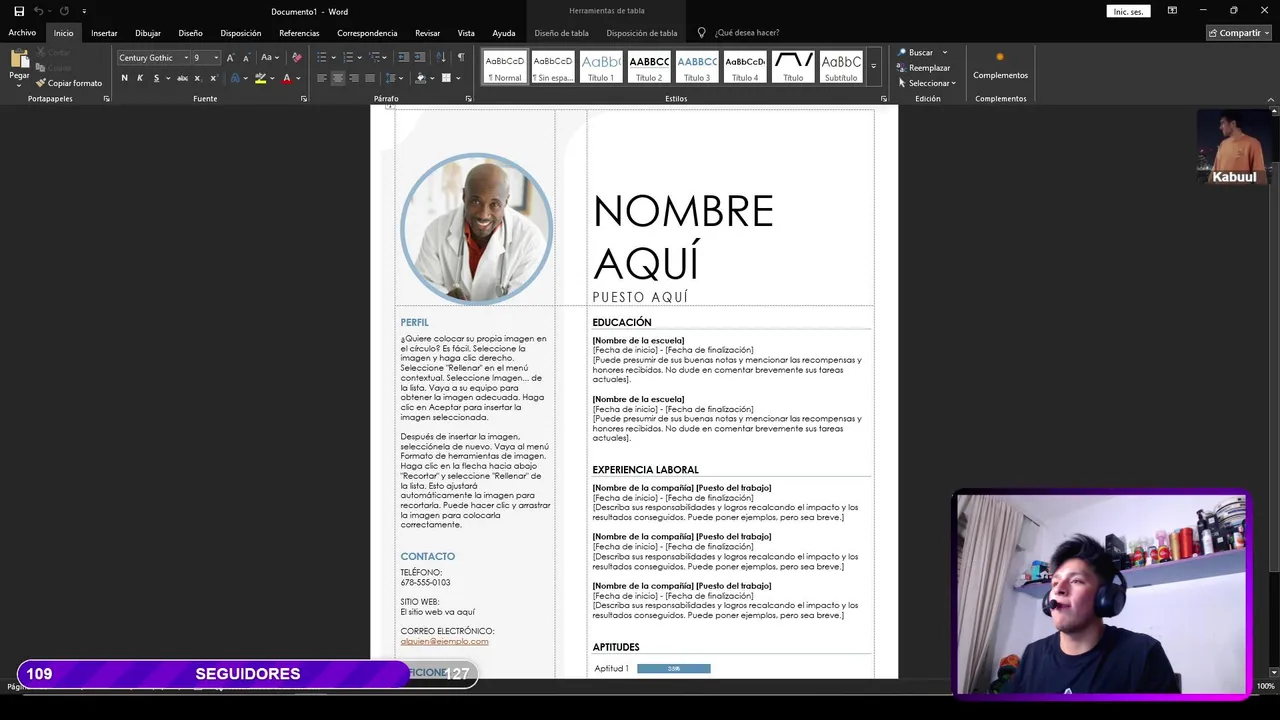Click the PUESTO AQUÍ subtitle text

pyautogui.click(x=640, y=297)
